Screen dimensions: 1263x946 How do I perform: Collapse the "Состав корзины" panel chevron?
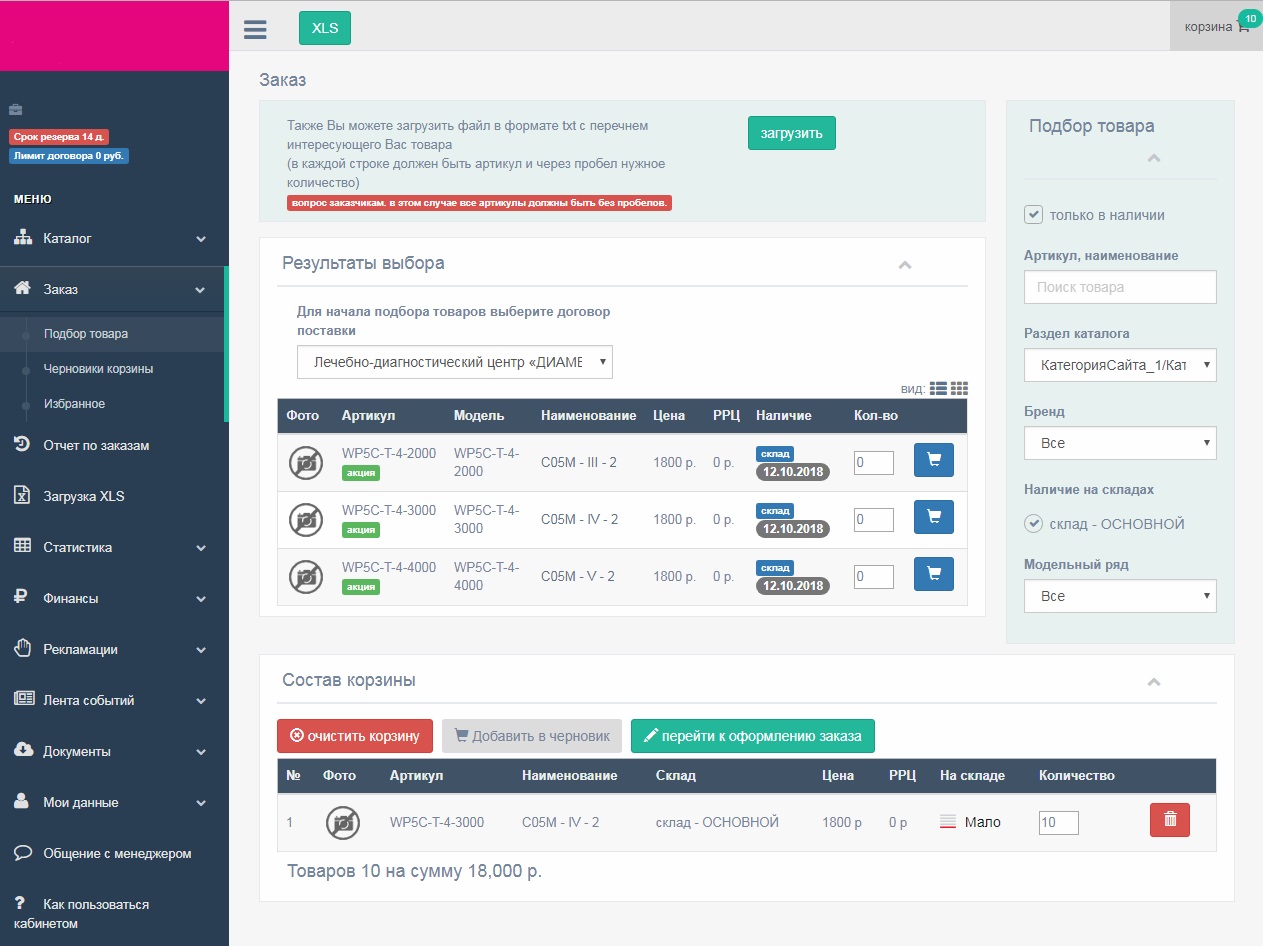click(1154, 682)
